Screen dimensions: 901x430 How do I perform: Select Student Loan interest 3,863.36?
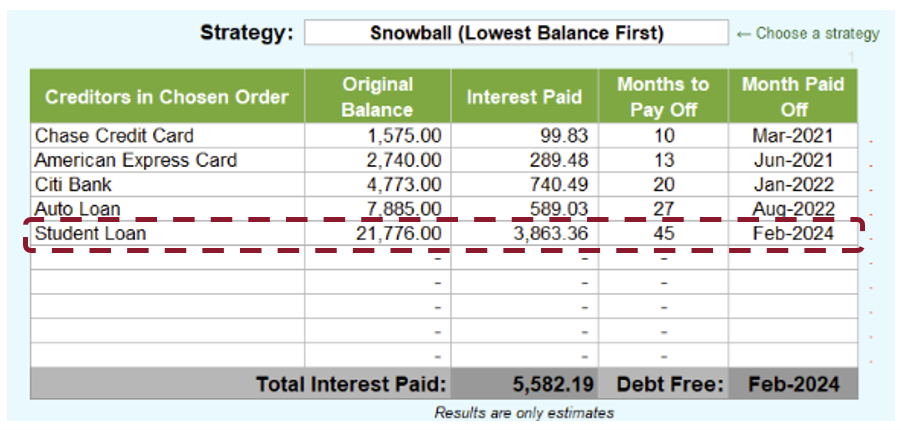point(524,234)
